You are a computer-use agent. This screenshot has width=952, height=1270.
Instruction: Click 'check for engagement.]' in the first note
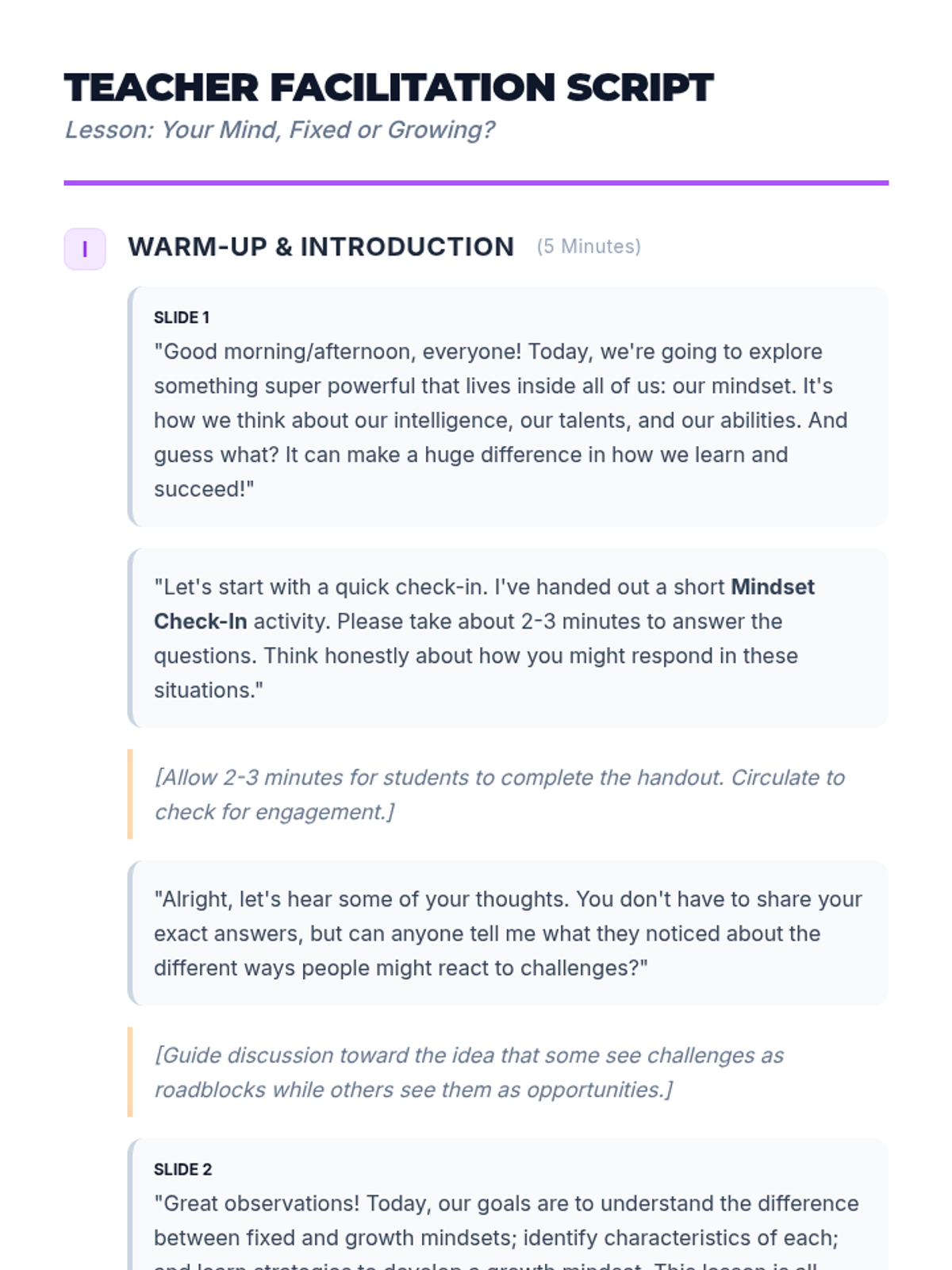point(274,812)
